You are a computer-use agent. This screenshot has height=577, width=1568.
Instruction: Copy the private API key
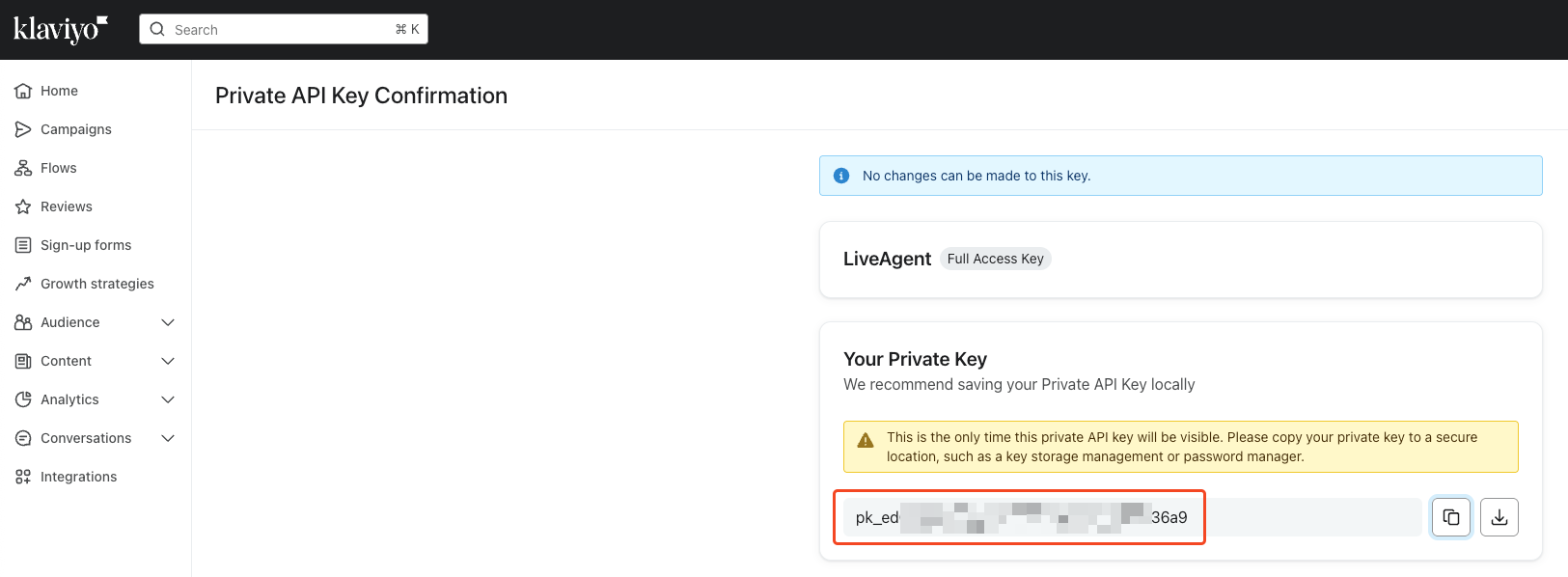1450,517
